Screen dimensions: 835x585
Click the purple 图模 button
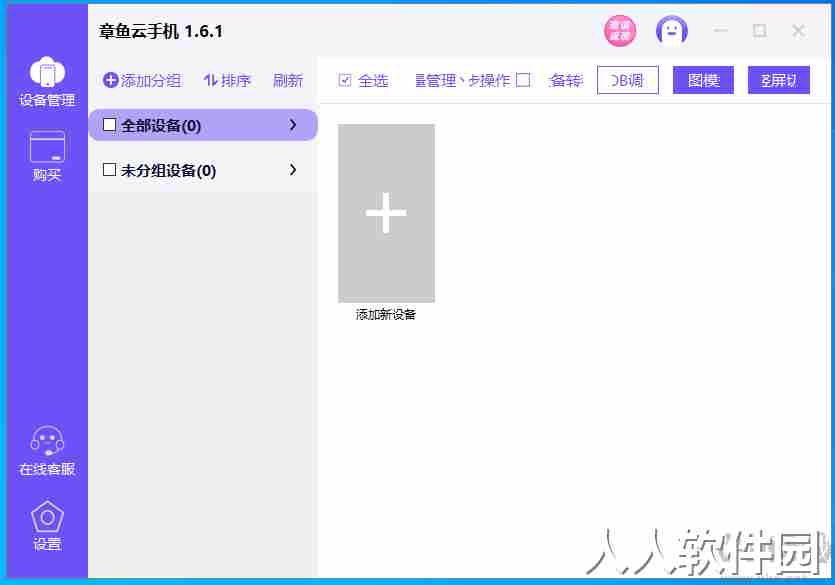click(x=703, y=80)
